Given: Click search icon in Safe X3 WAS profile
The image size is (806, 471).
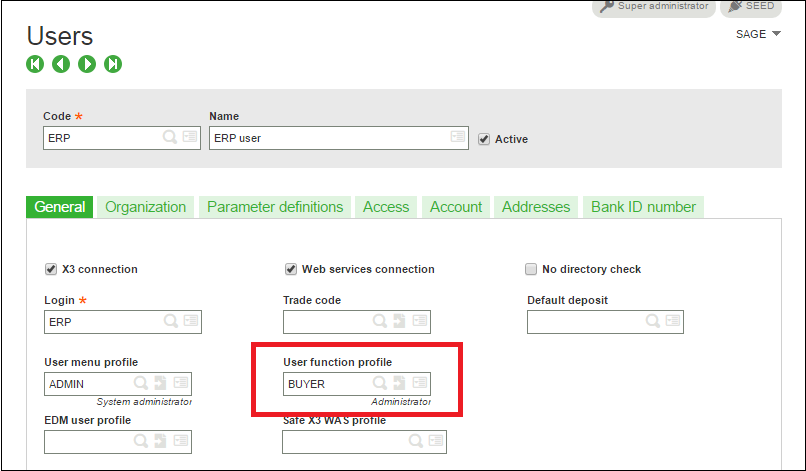Looking at the screenshot, I should (415, 441).
